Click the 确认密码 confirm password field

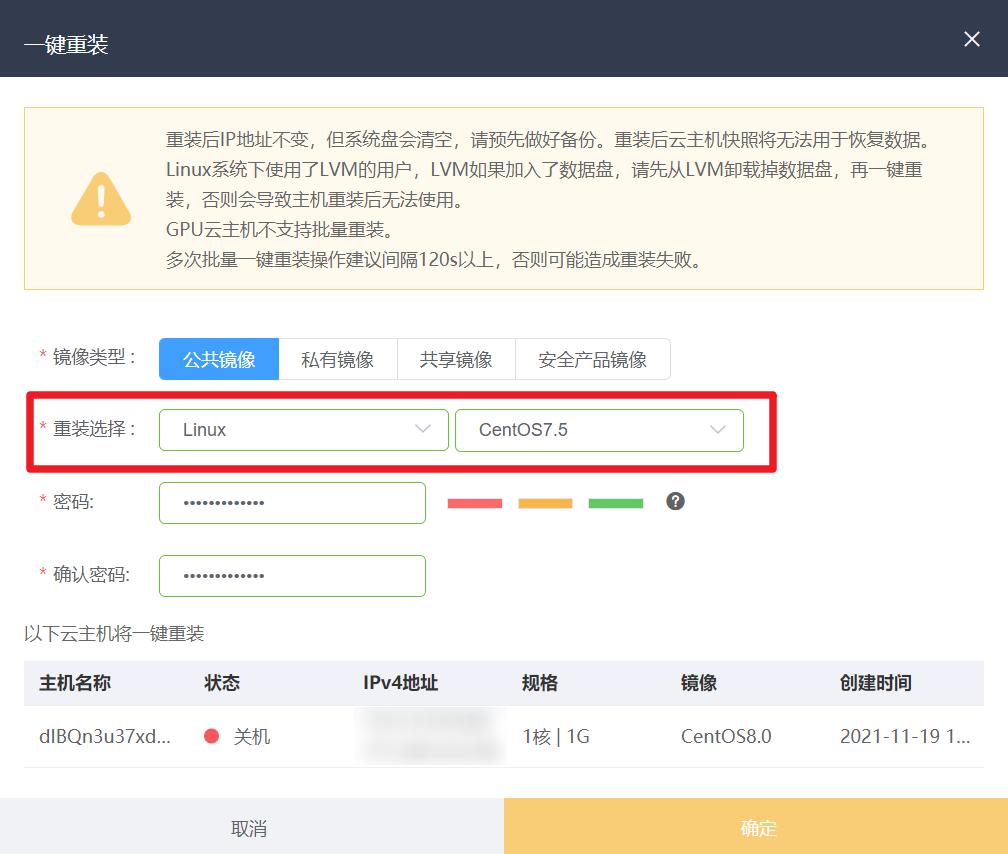pos(292,576)
